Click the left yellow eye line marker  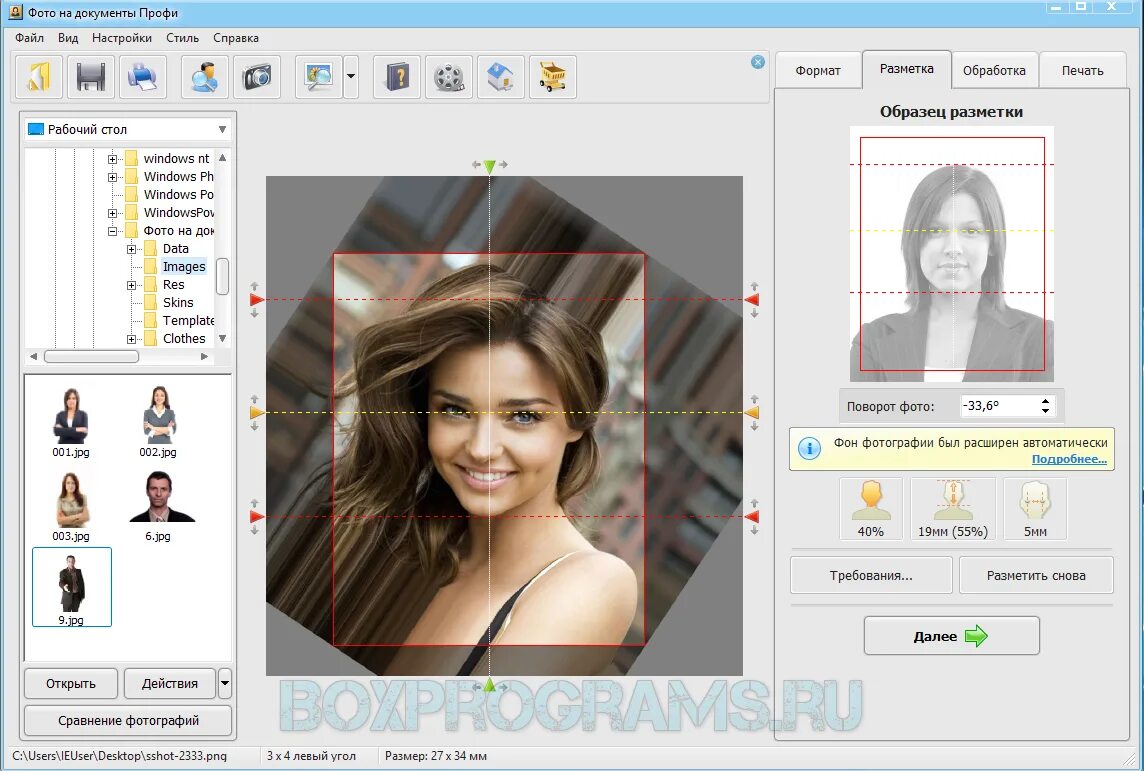[256, 413]
